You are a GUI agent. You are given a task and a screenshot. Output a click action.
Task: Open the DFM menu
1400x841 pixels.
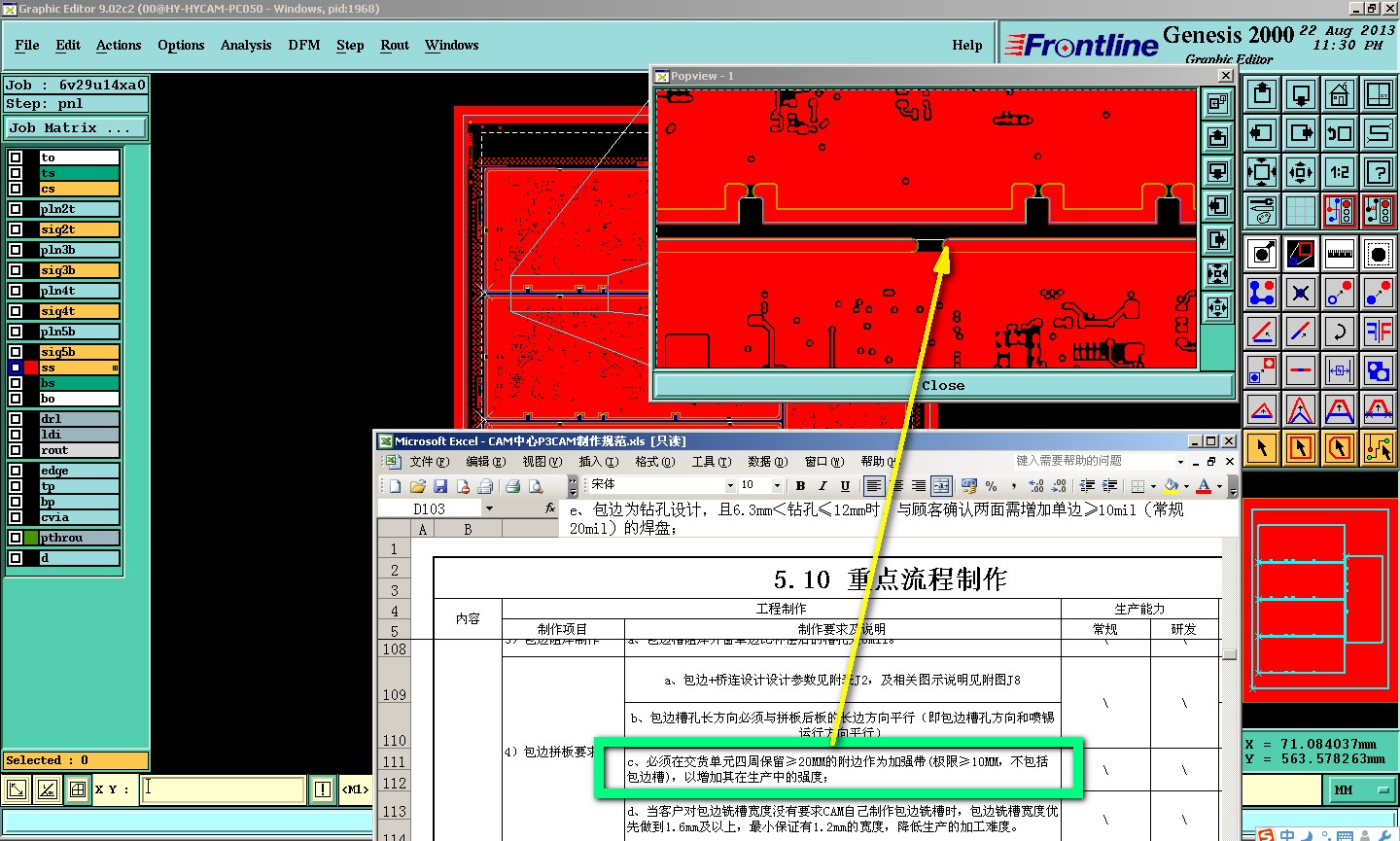[304, 45]
